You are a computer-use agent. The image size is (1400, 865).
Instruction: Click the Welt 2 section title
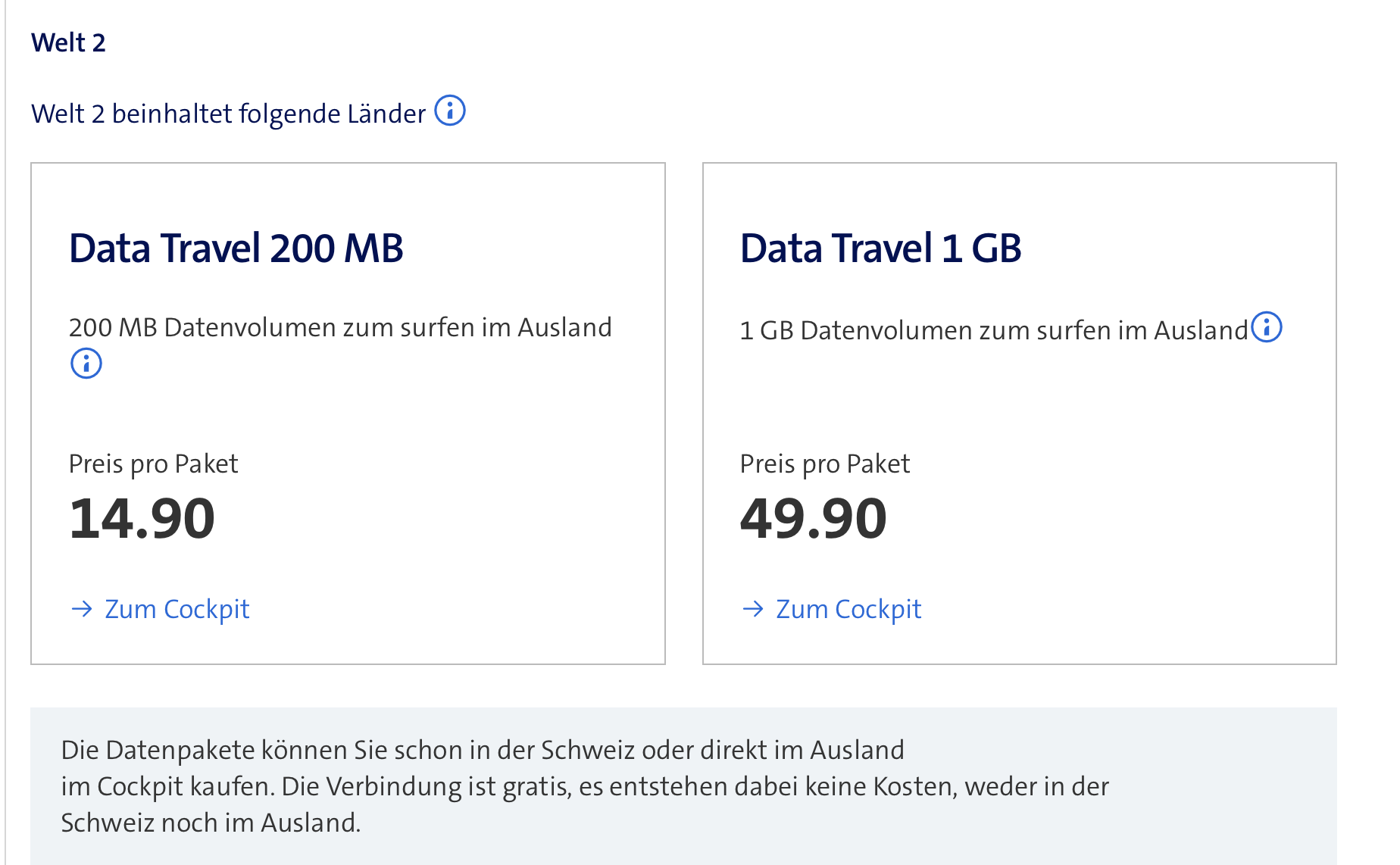[x=68, y=42]
